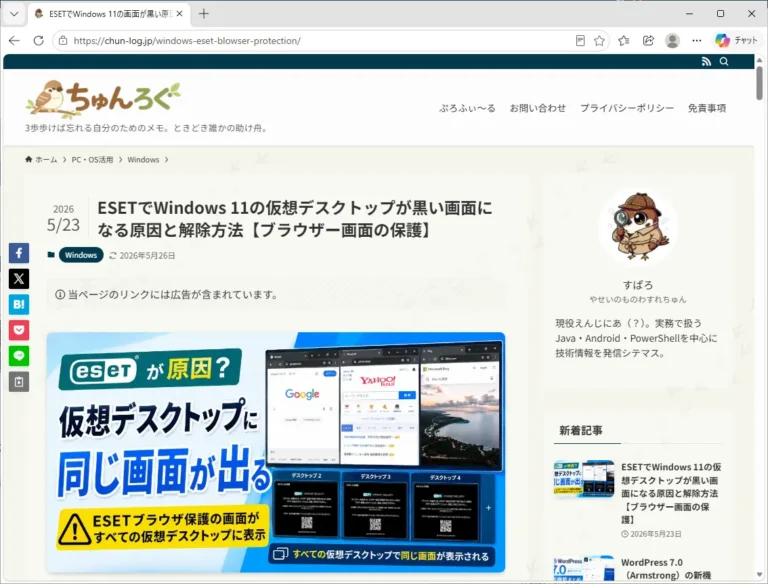The image size is (768, 584).
Task: Click the share page icon
Action: point(648,41)
